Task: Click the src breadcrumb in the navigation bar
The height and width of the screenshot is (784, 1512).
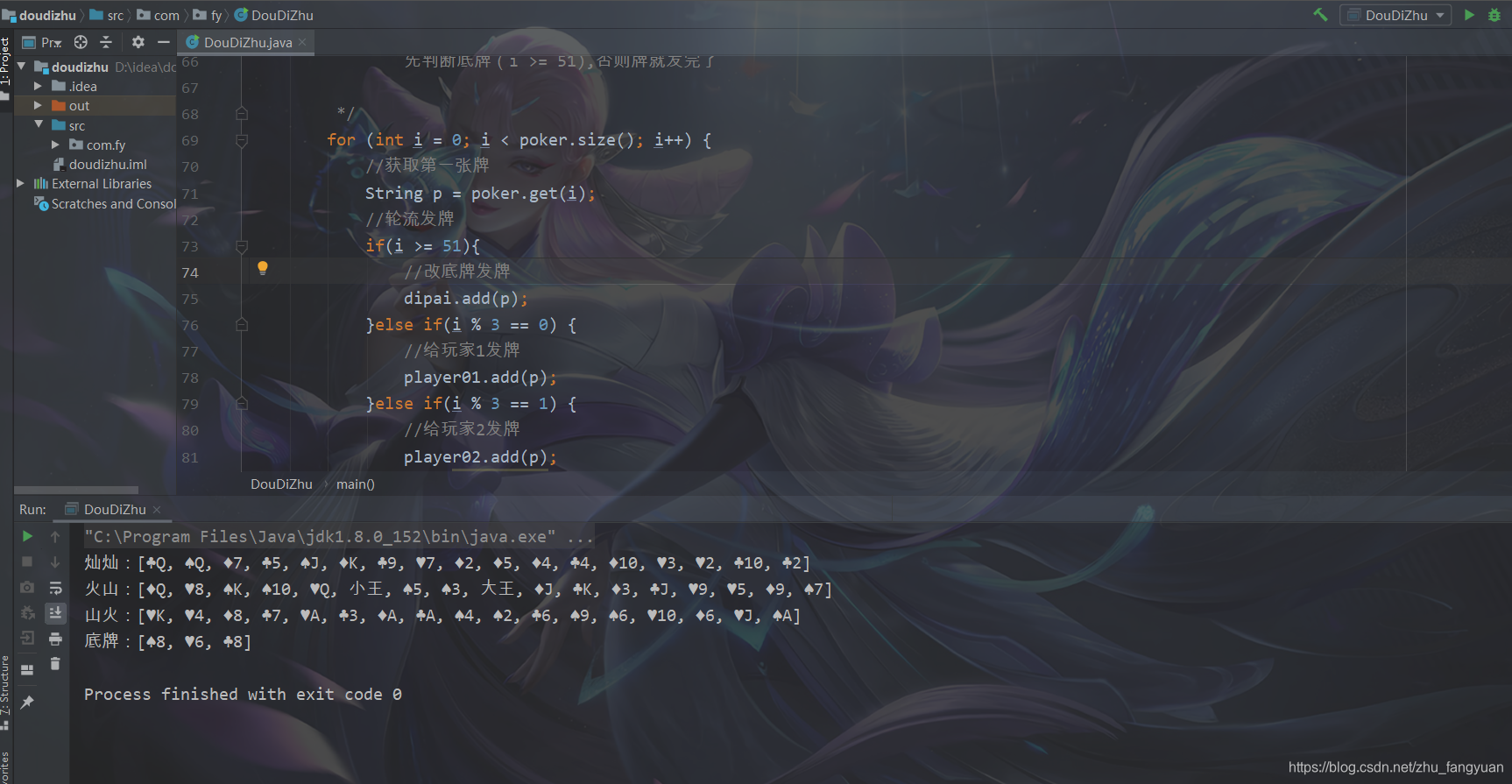Action: (x=107, y=15)
